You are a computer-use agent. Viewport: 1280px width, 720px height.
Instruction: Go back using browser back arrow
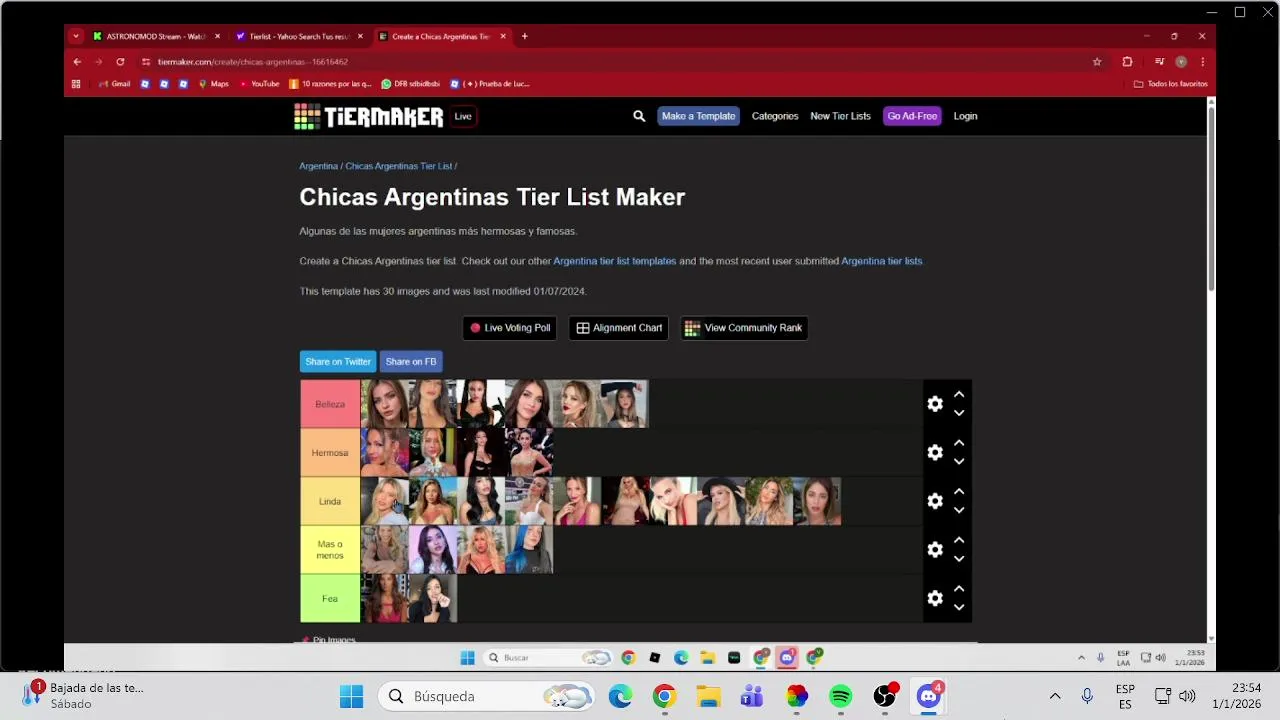coord(77,62)
